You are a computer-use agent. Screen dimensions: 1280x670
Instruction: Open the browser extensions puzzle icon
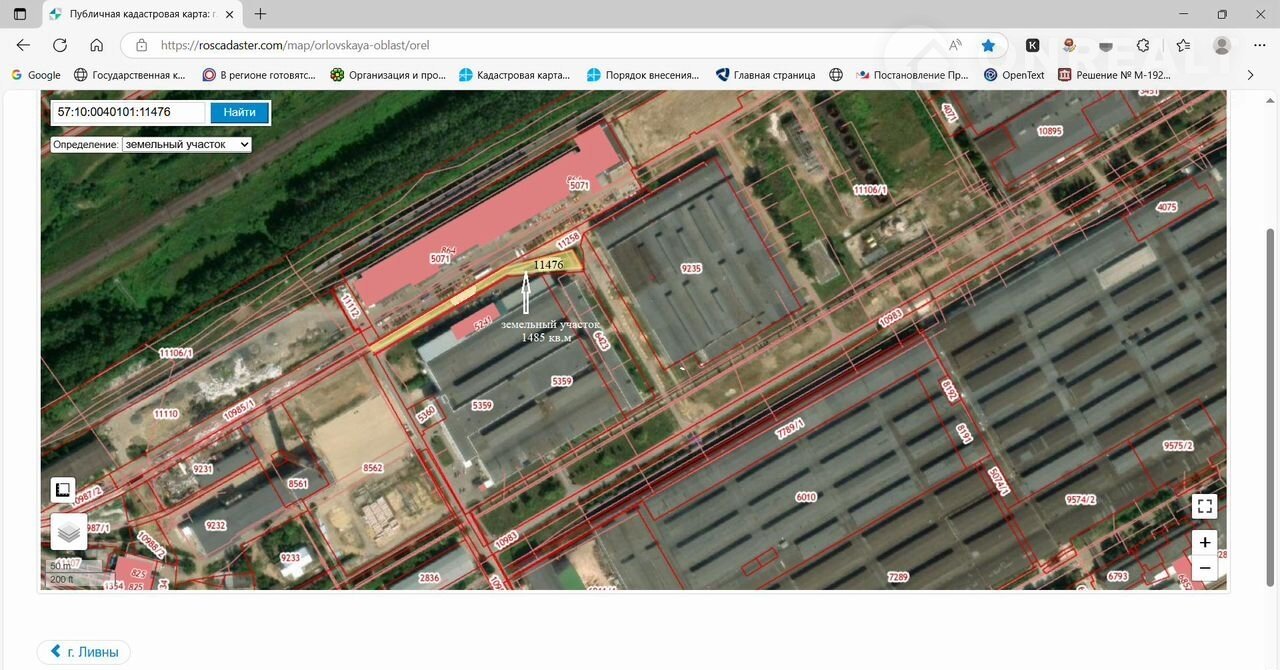[x=1143, y=45]
